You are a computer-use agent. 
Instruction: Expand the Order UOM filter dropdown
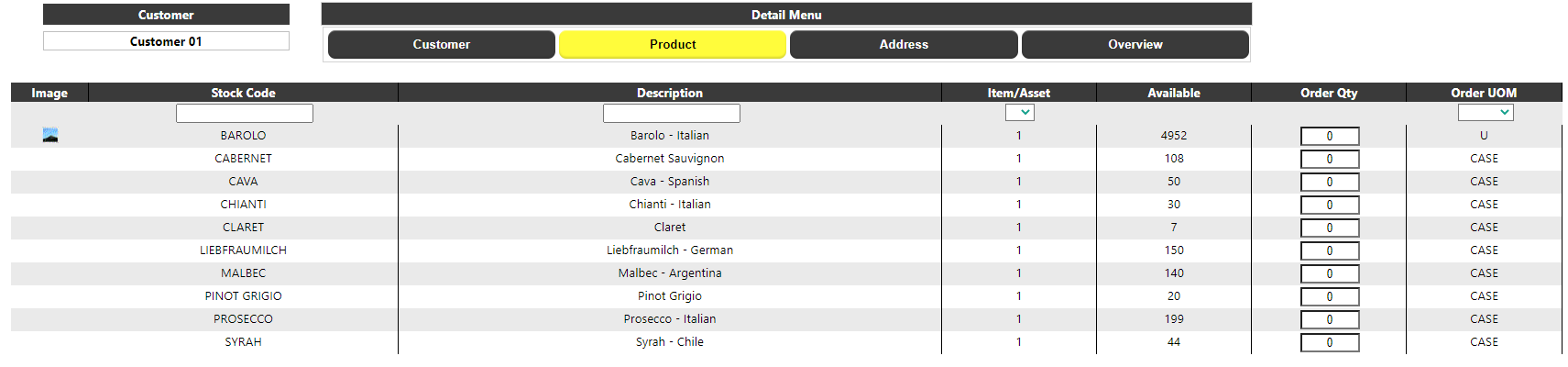click(1485, 112)
